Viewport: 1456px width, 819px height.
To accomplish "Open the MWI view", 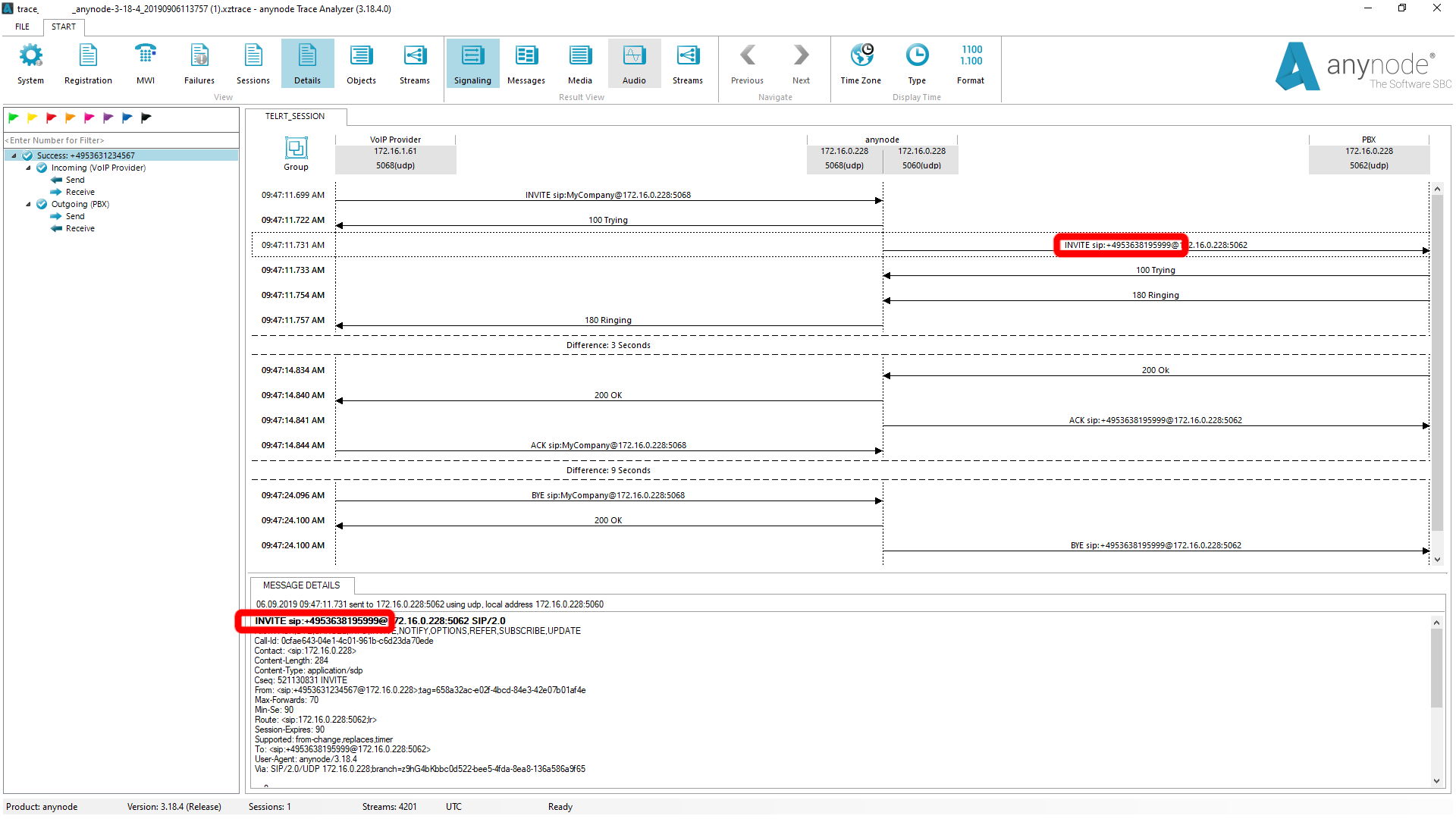I will point(146,64).
